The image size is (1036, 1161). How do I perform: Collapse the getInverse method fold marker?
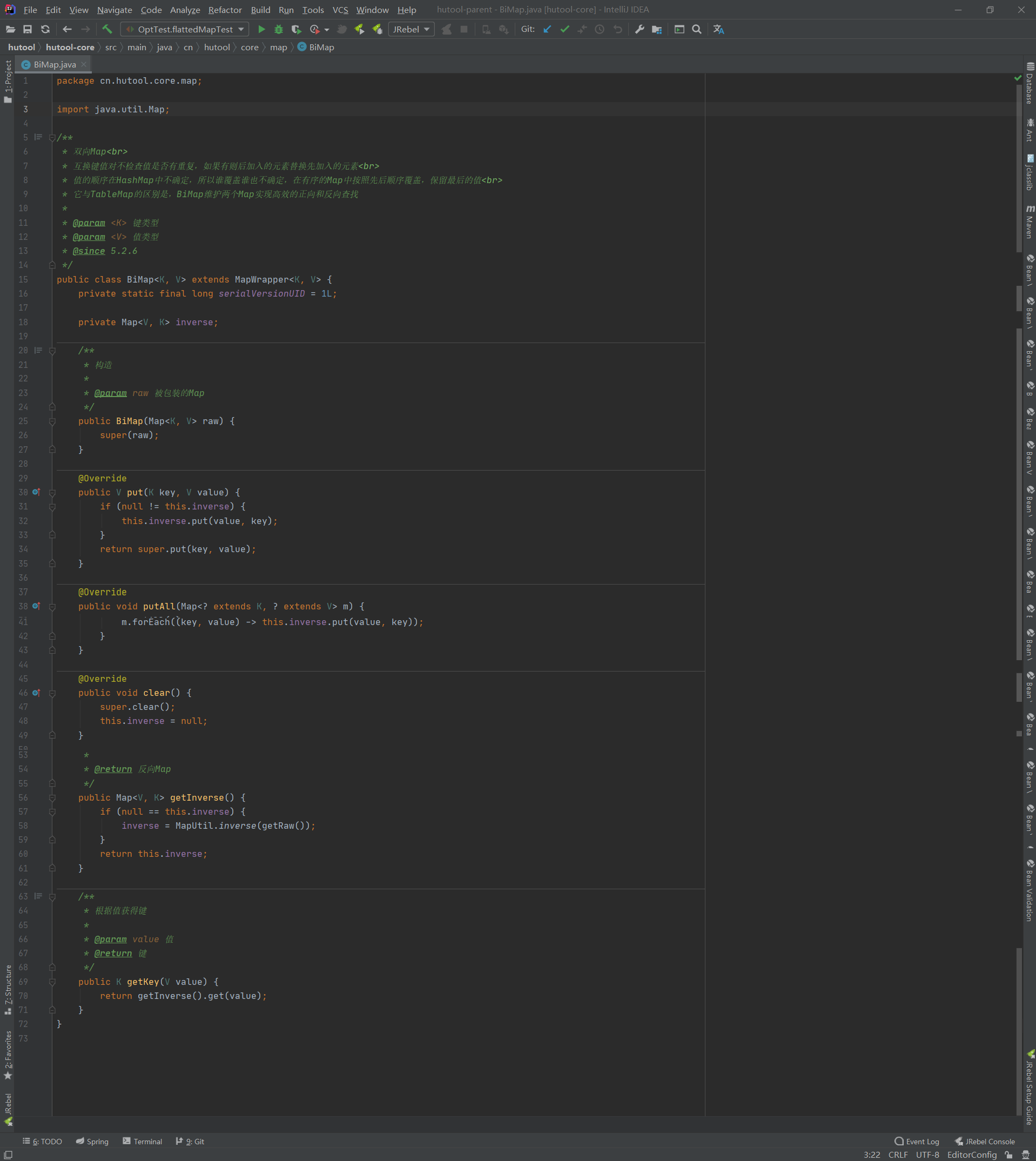[x=52, y=798]
